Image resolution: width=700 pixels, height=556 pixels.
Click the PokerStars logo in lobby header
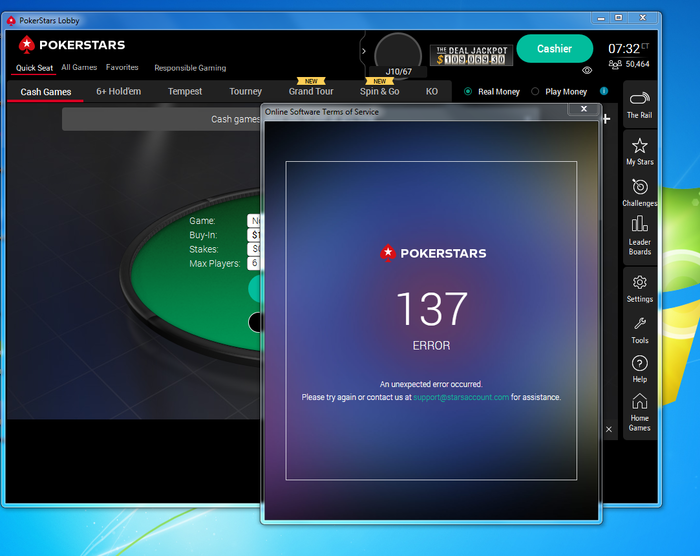(71, 45)
